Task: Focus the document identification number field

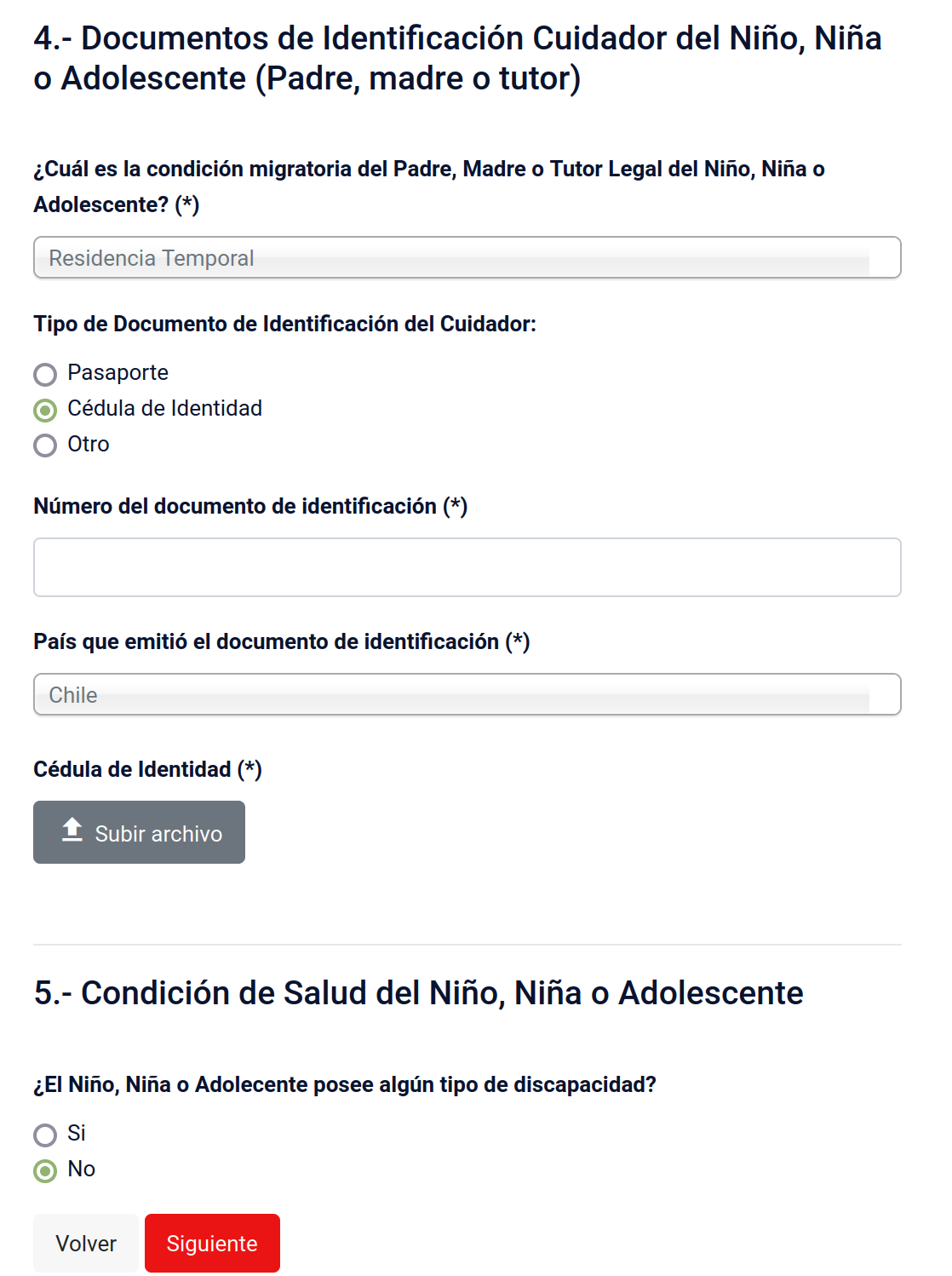Action: pyautogui.click(x=467, y=567)
